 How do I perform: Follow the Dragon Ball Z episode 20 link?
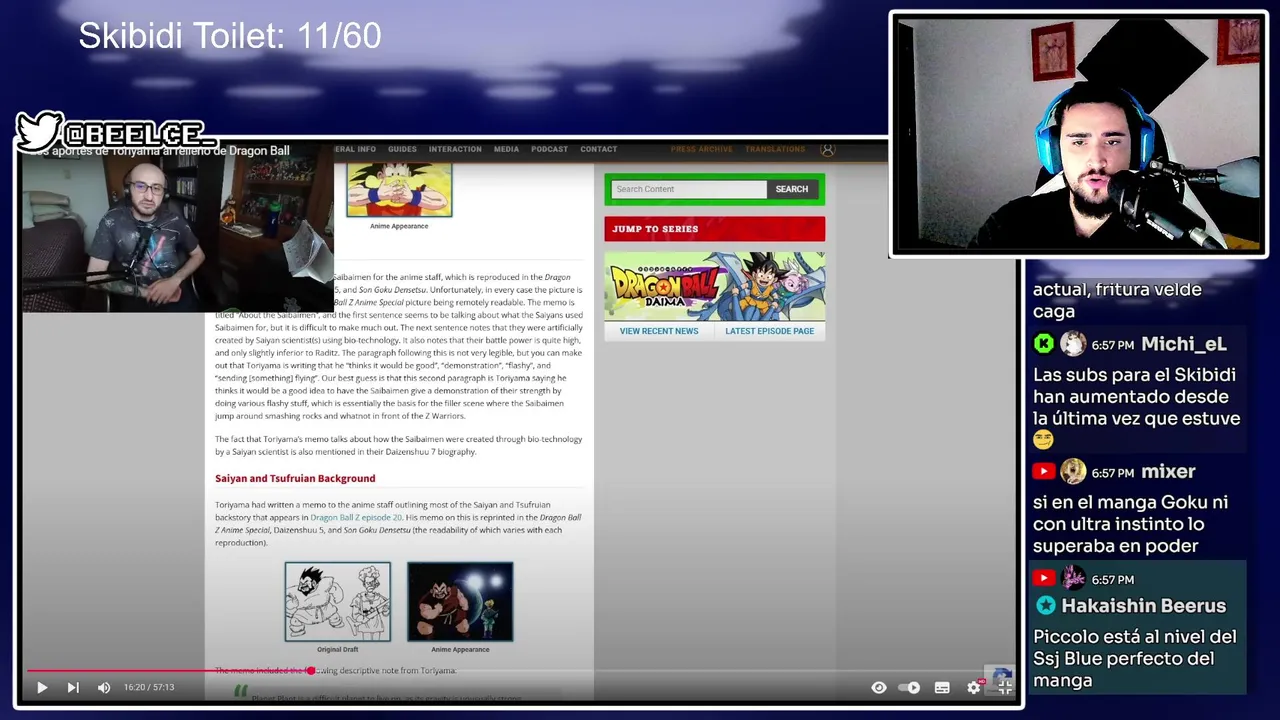point(356,517)
